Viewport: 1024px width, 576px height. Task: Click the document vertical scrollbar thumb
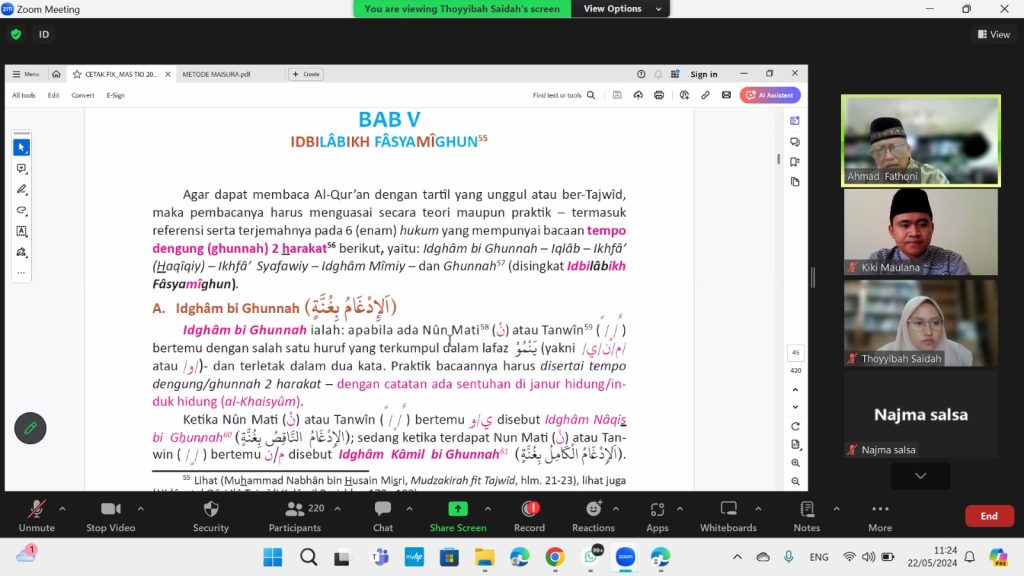pyautogui.click(x=778, y=159)
